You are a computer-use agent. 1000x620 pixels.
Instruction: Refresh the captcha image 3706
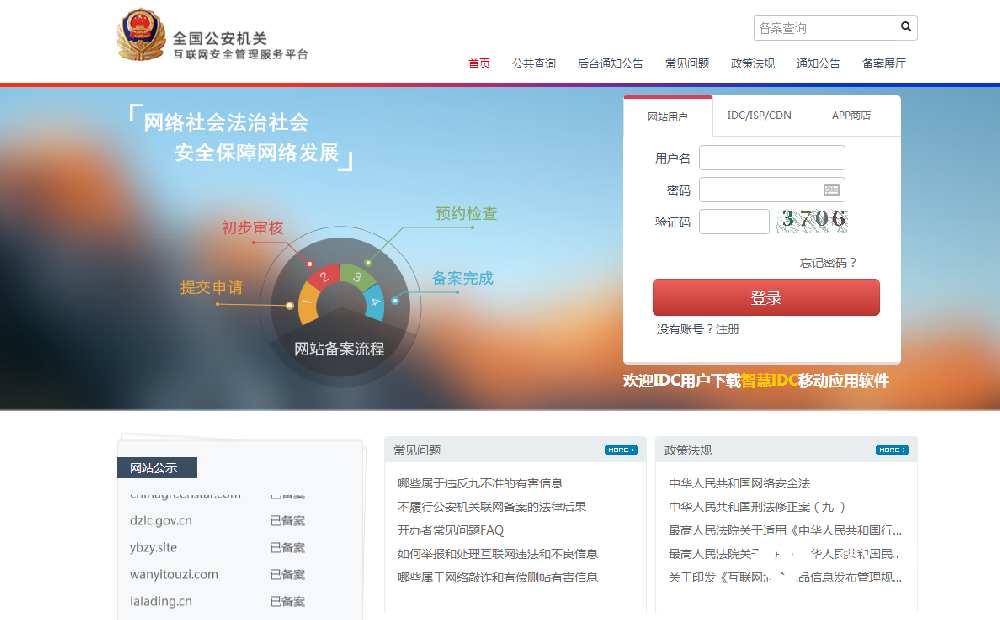(x=813, y=220)
